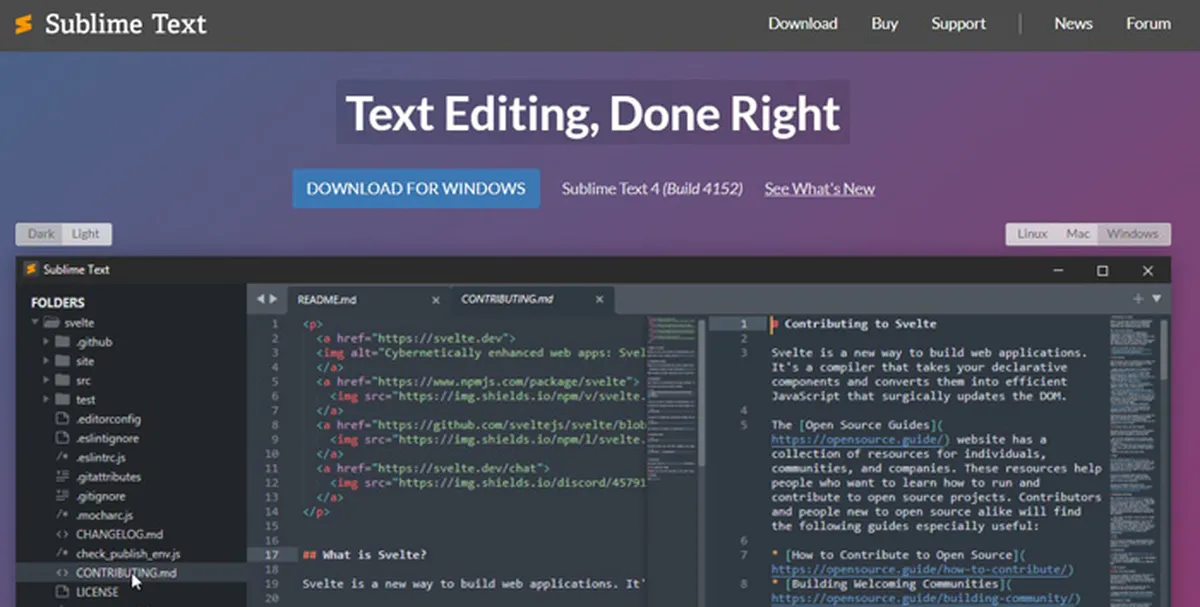Click the .mocharc.js file type icon
1200x607 pixels.
click(x=63, y=515)
